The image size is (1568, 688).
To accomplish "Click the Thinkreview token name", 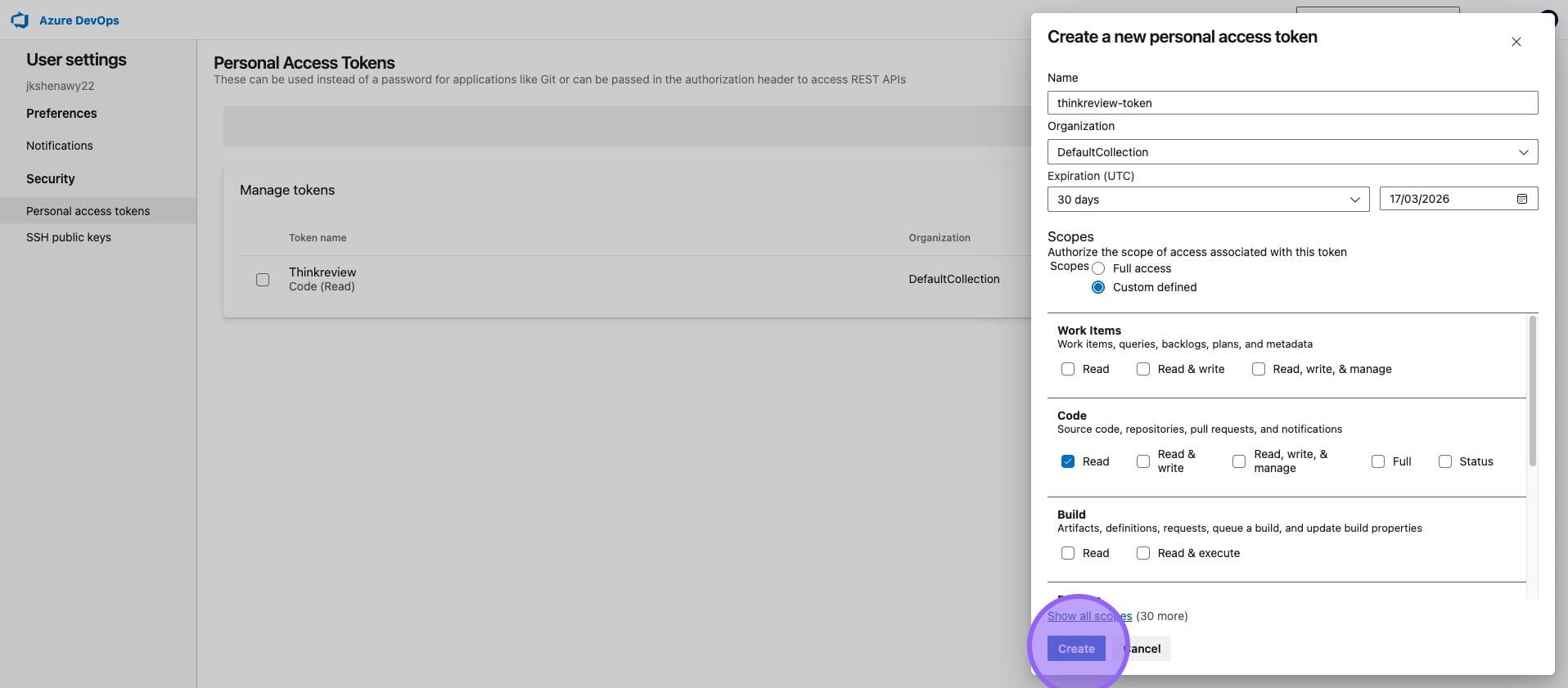I will pyautogui.click(x=322, y=272).
